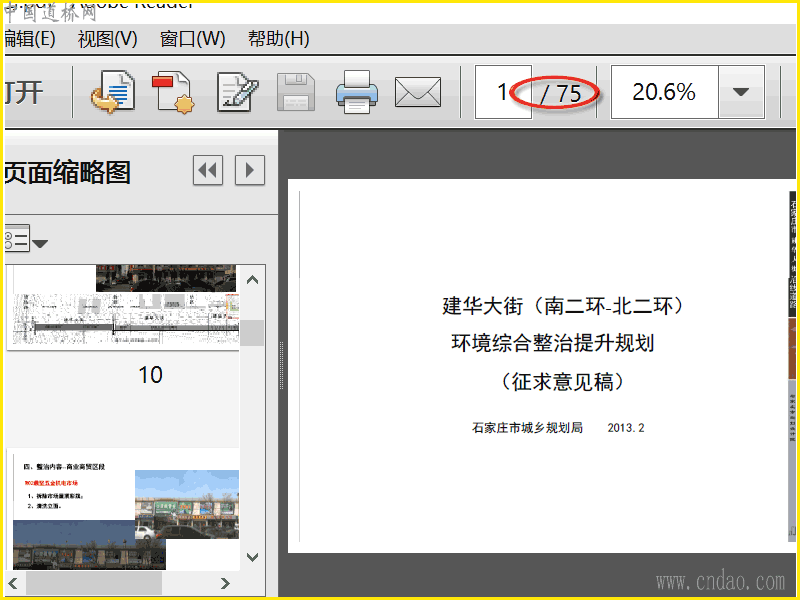Click the right arrow button beside 页面缩略图
Screen dimensions: 800x600
[249, 170]
